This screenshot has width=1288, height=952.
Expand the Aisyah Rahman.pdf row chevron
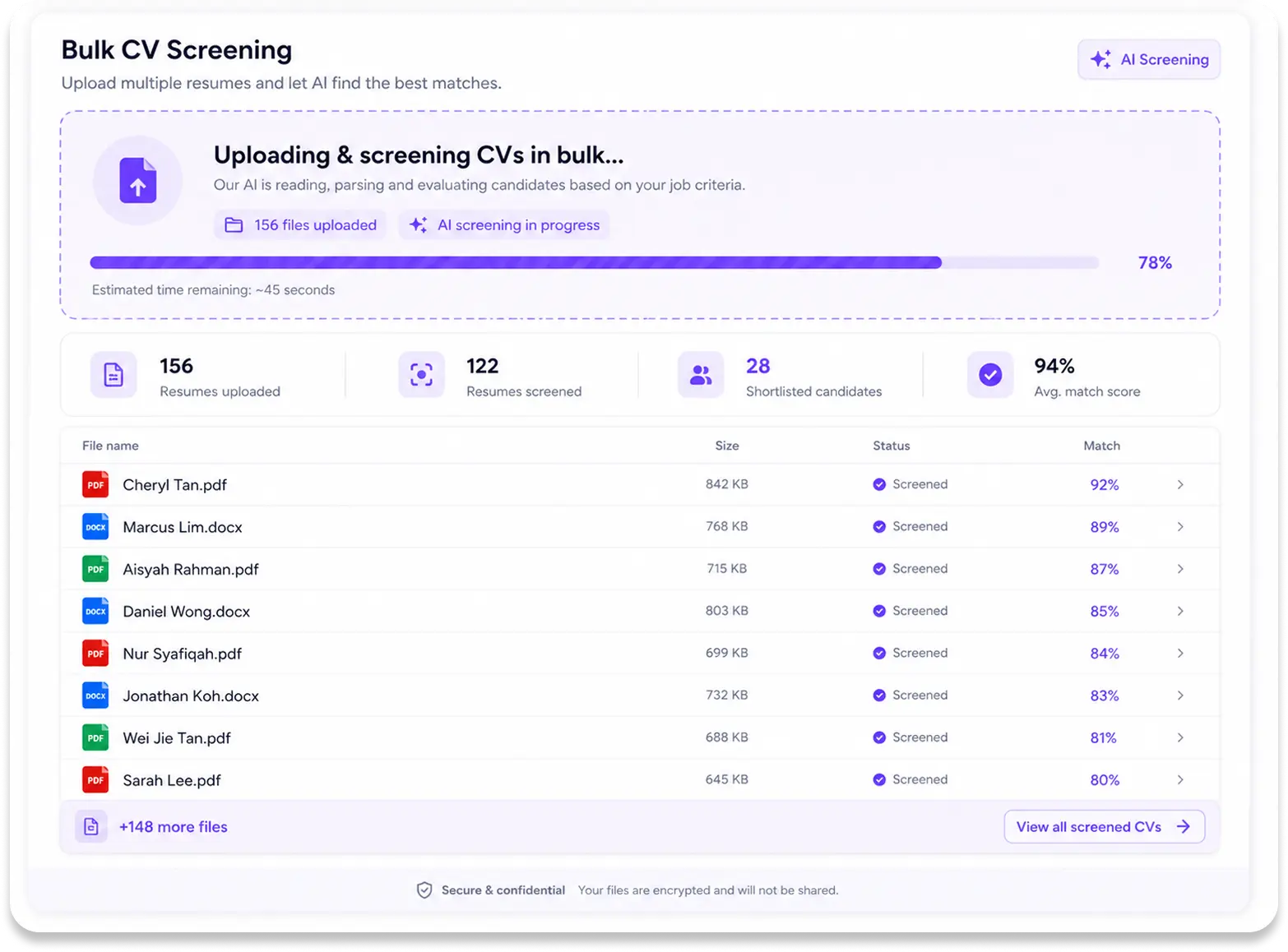click(1180, 569)
